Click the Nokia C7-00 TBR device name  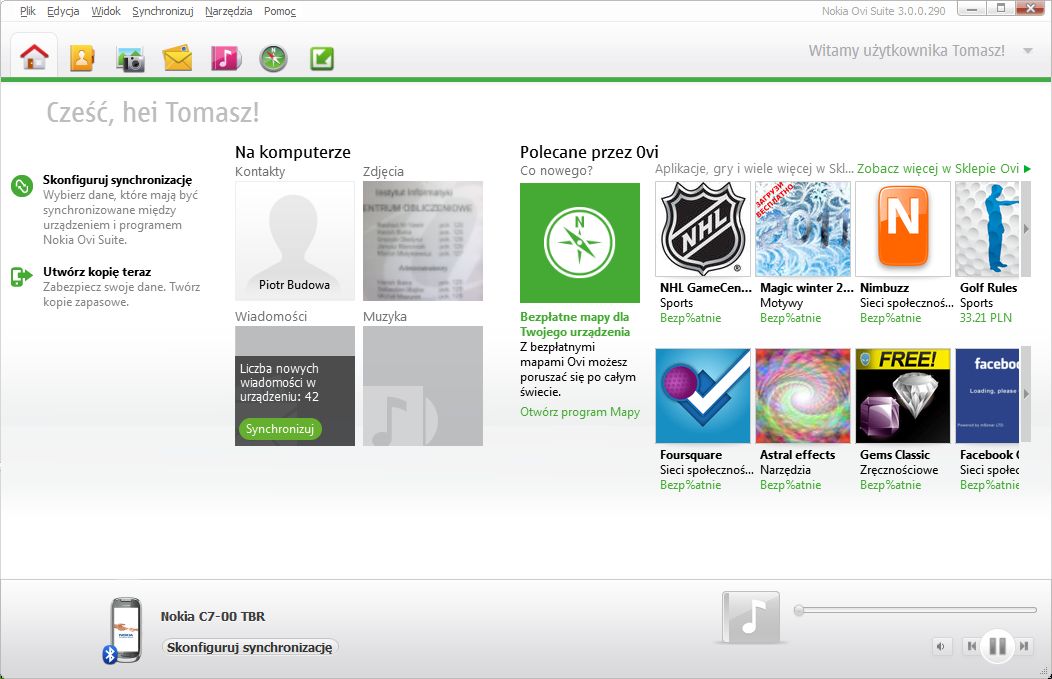click(x=213, y=616)
